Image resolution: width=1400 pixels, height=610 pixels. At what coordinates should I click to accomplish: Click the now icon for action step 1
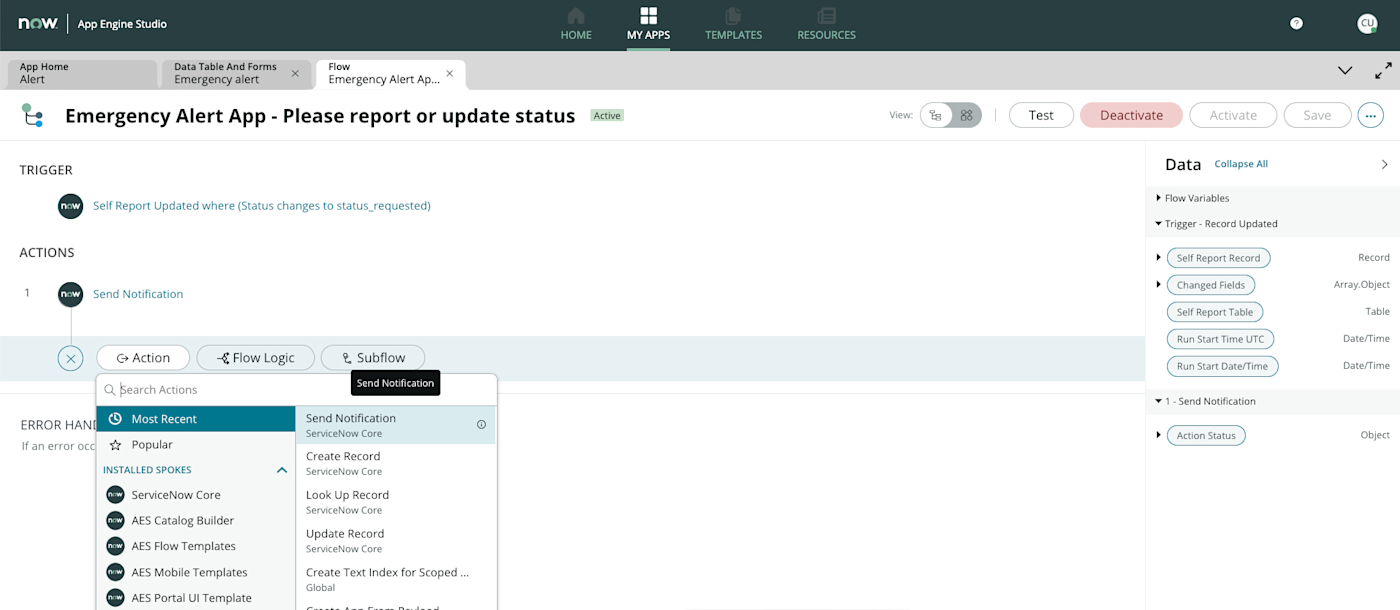[70, 294]
